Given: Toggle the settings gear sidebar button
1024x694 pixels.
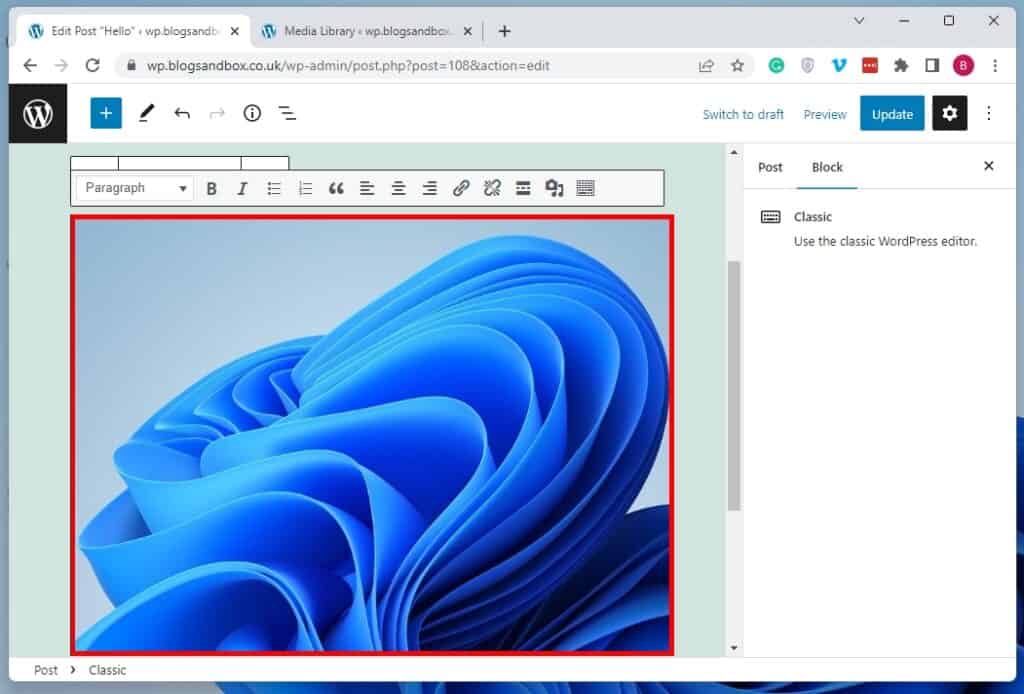Looking at the screenshot, I should click(x=950, y=114).
